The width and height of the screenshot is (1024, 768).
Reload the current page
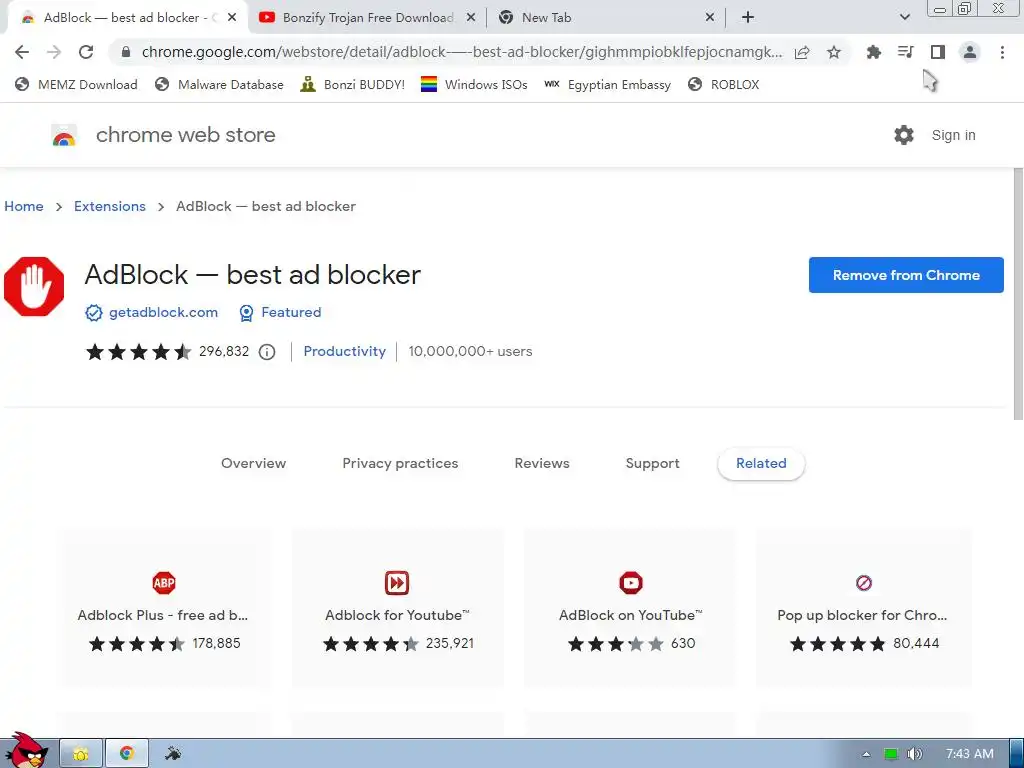coord(86,52)
